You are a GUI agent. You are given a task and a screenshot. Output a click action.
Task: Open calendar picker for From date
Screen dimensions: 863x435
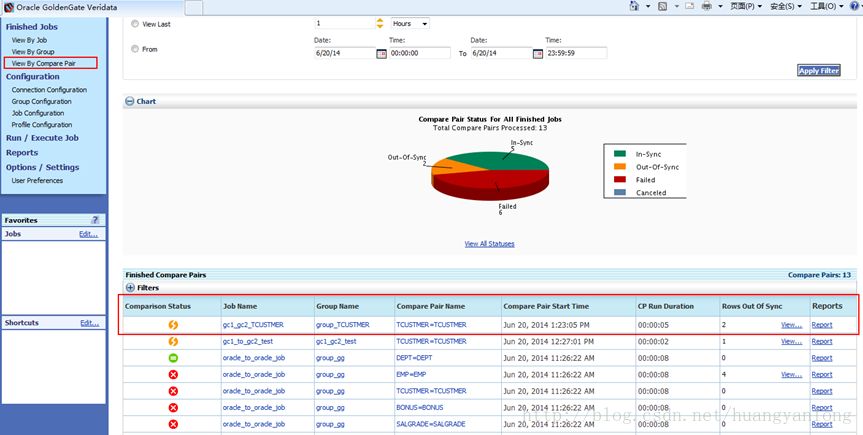click(x=381, y=54)
